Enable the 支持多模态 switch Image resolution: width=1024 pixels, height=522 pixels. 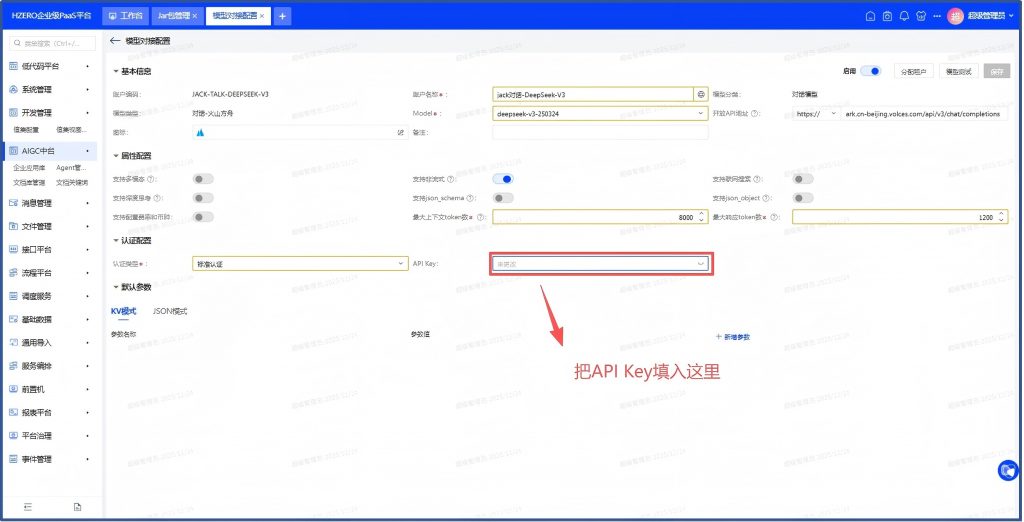pos(204,179)
